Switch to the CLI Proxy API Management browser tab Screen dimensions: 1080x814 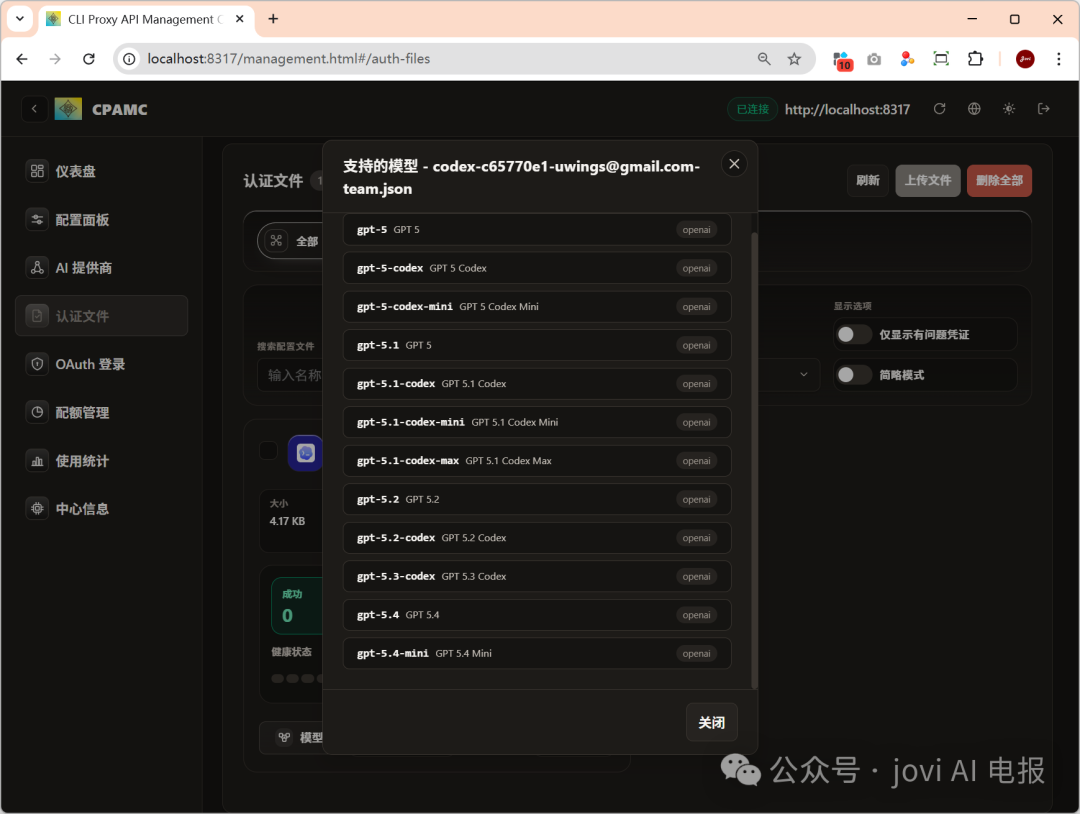pos(140,19)
